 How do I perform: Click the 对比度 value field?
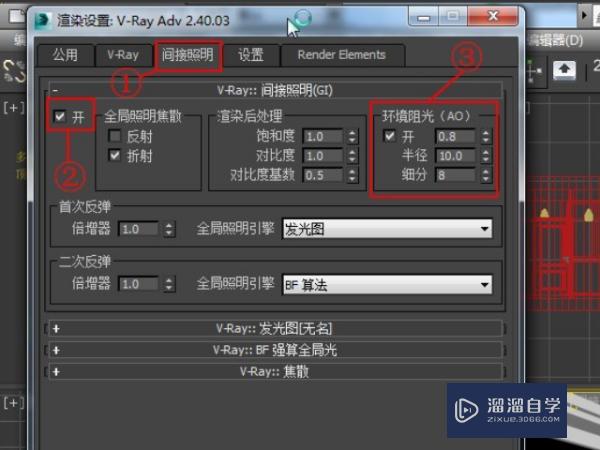pos(323,156)
